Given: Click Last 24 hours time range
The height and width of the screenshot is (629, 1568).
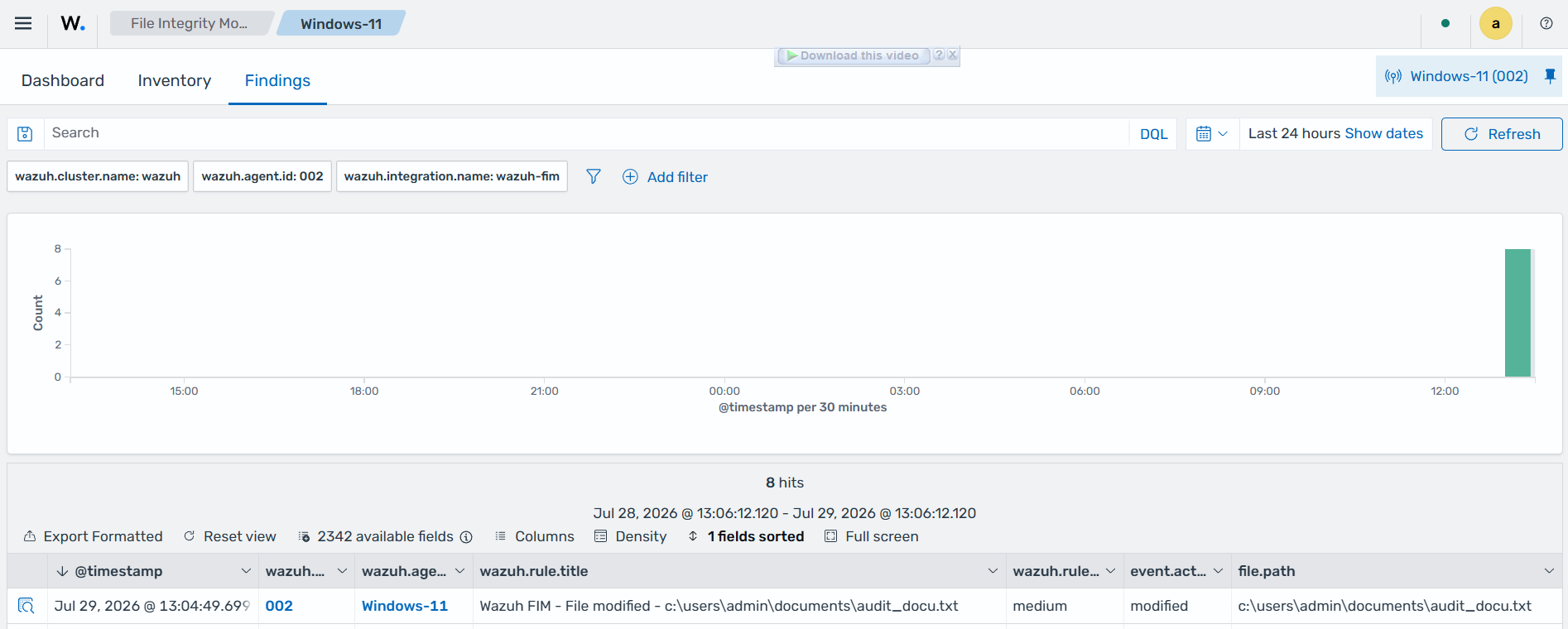Looking at the screenshot, I should [1294, 133].
